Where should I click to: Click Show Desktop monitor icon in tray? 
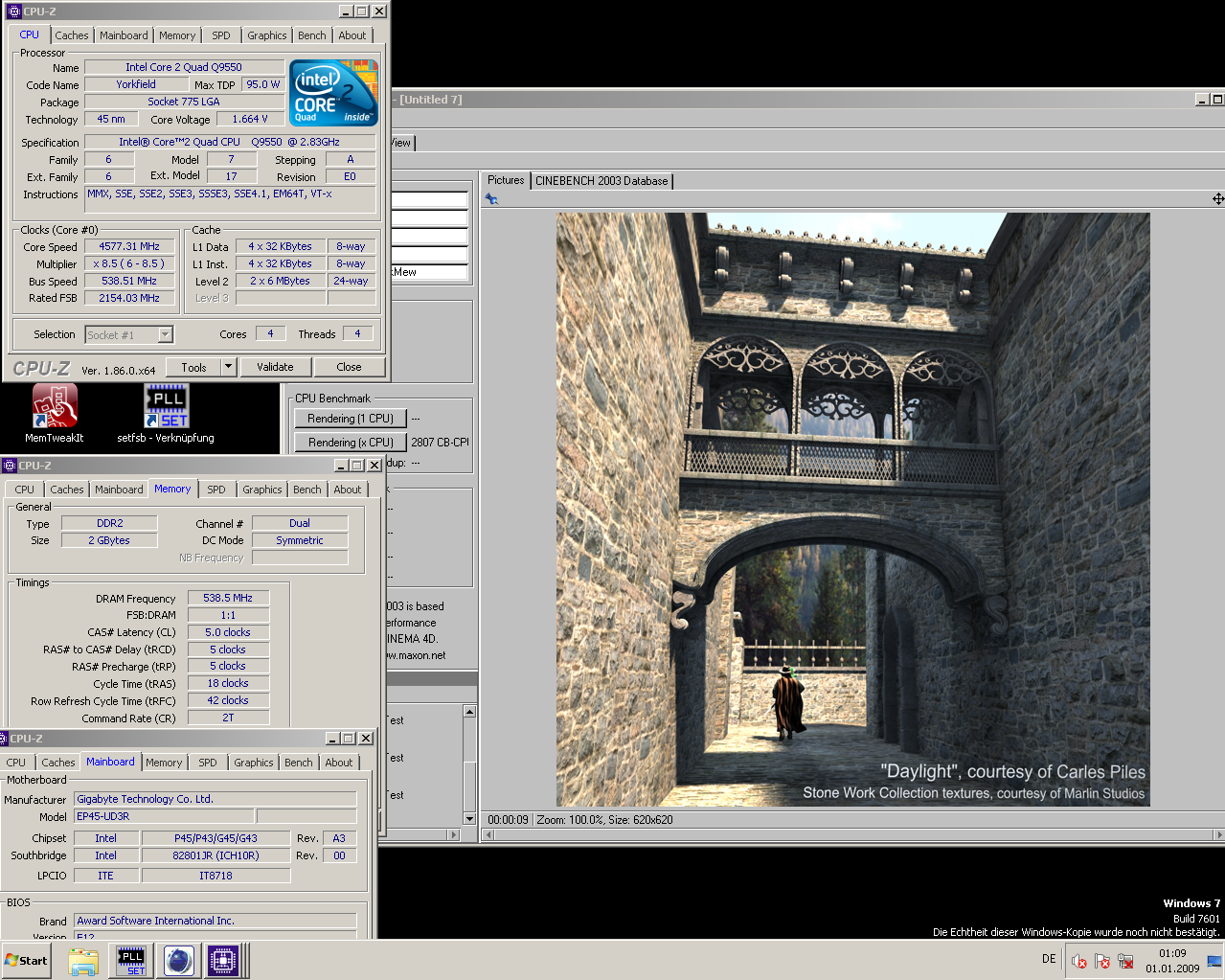pyautogui.click(x=1214, y=961)
